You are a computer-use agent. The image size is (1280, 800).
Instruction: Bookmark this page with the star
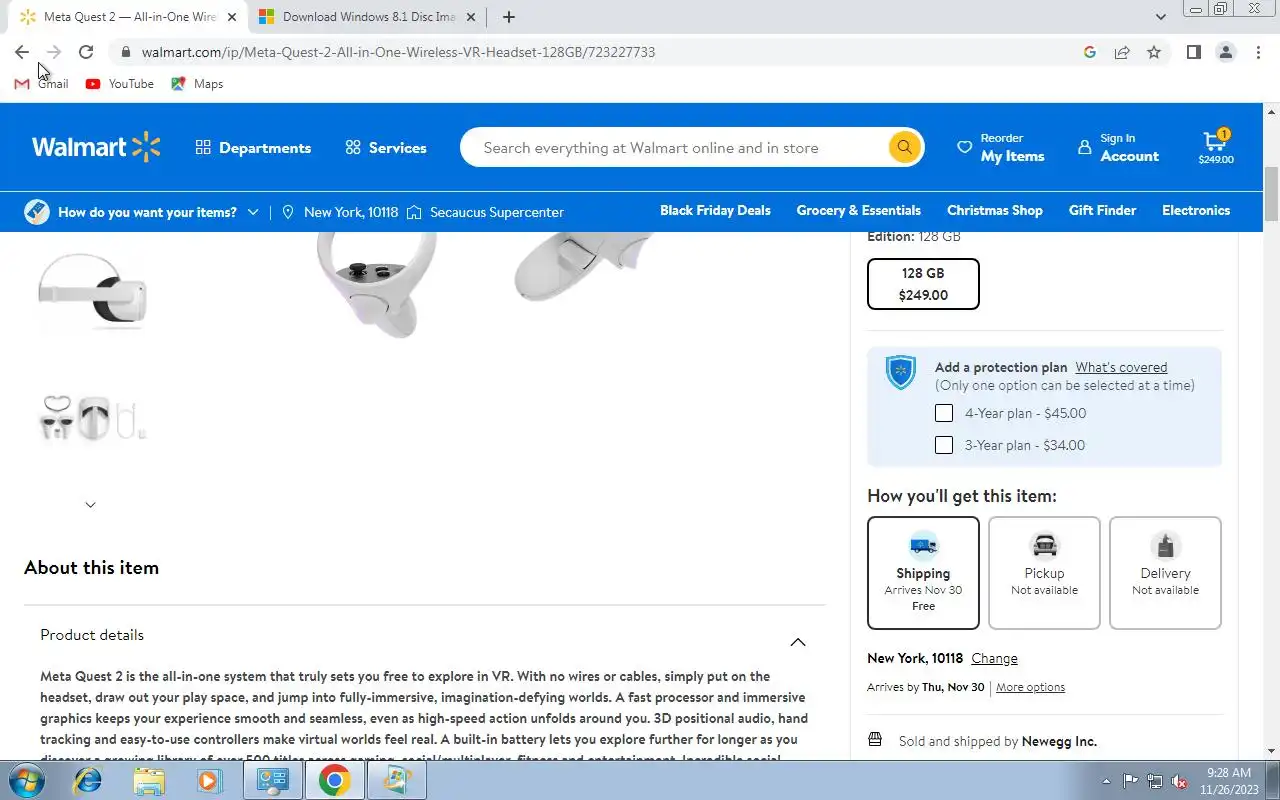click(1154, 52)
